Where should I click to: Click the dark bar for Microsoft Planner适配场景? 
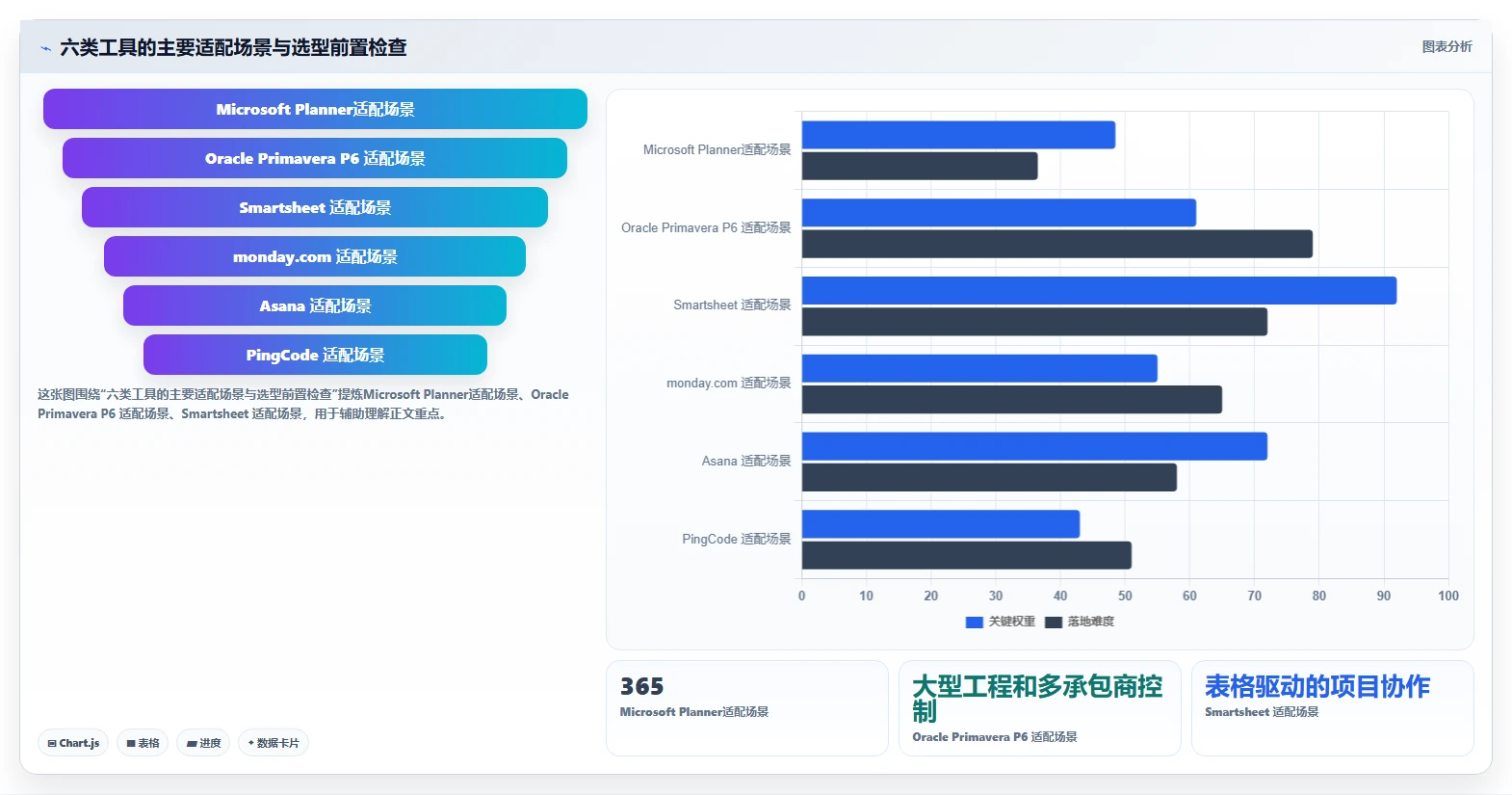(920, 166)
